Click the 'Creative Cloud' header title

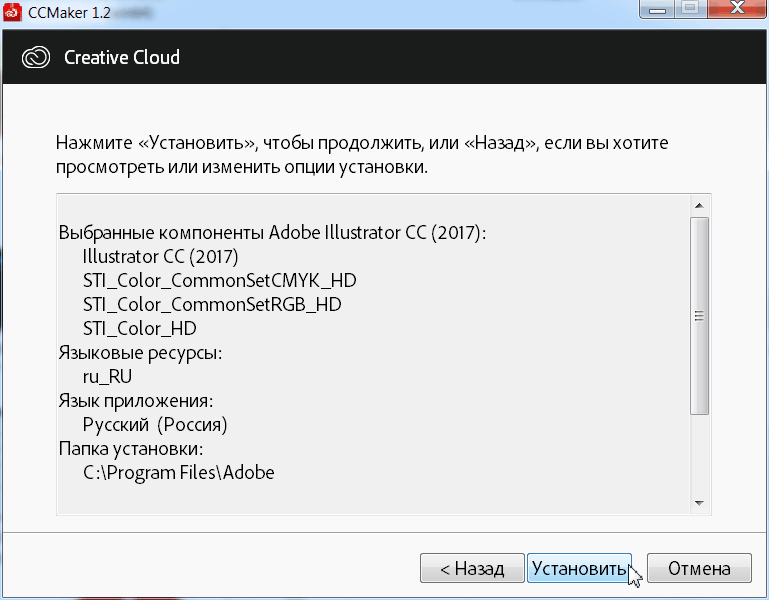click(122, 57)
